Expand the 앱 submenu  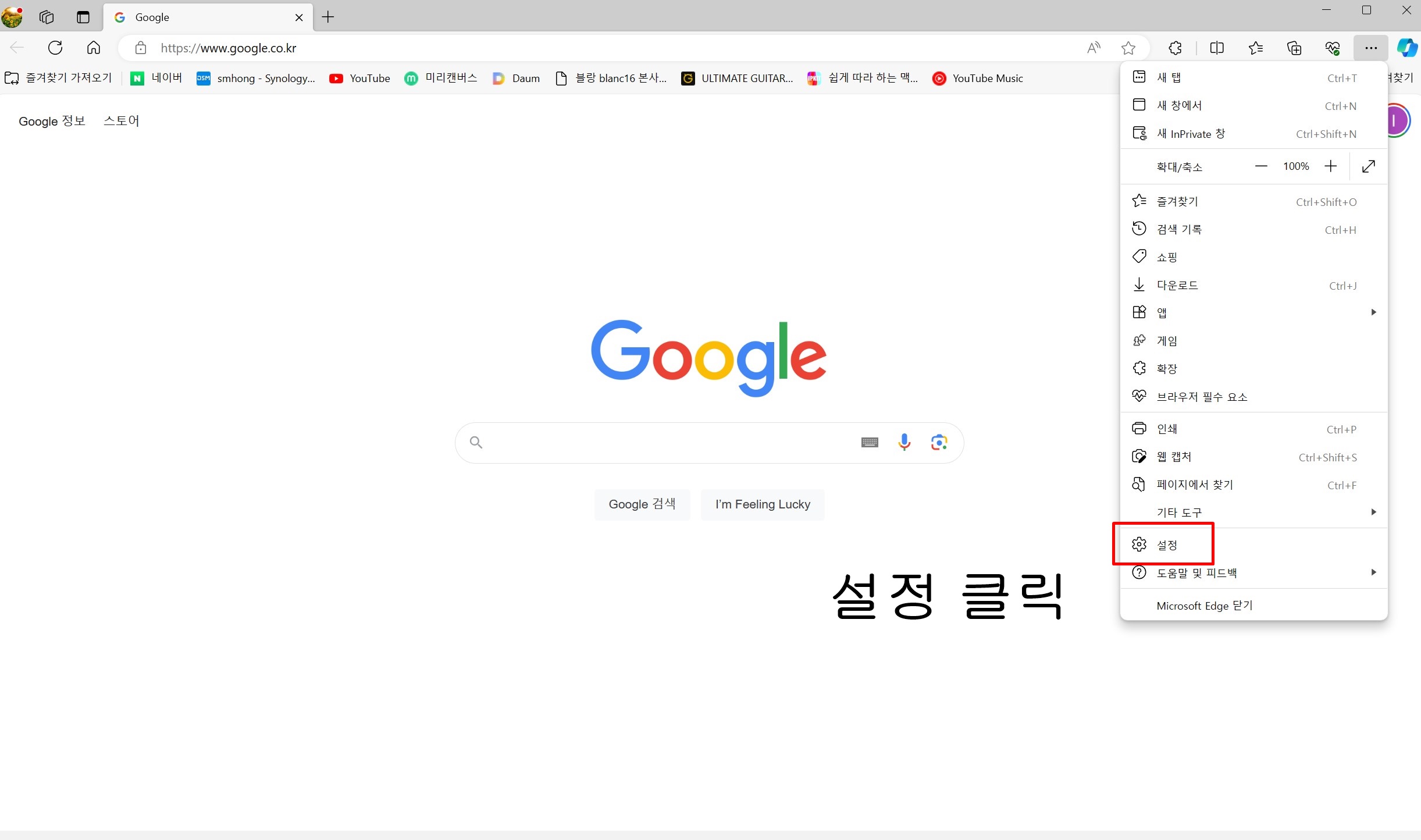click(x=1253, y=313)
